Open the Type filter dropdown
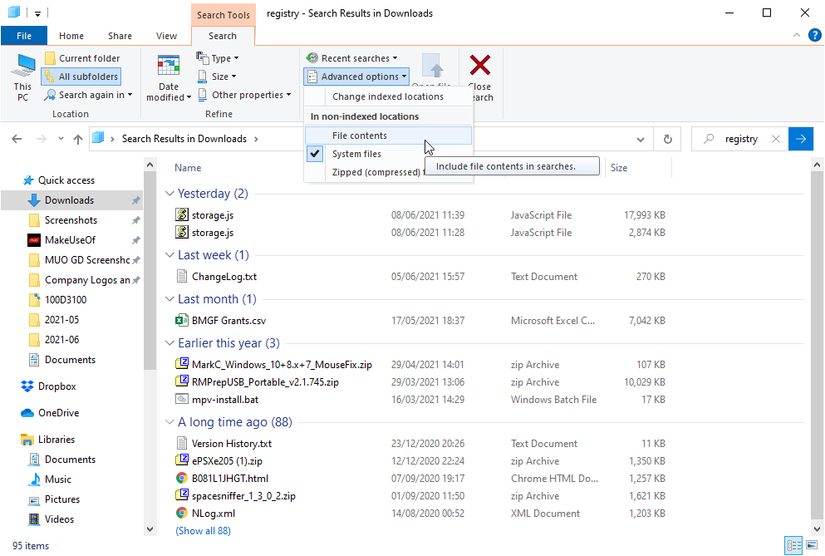825x556 pixels. point(217,58)
